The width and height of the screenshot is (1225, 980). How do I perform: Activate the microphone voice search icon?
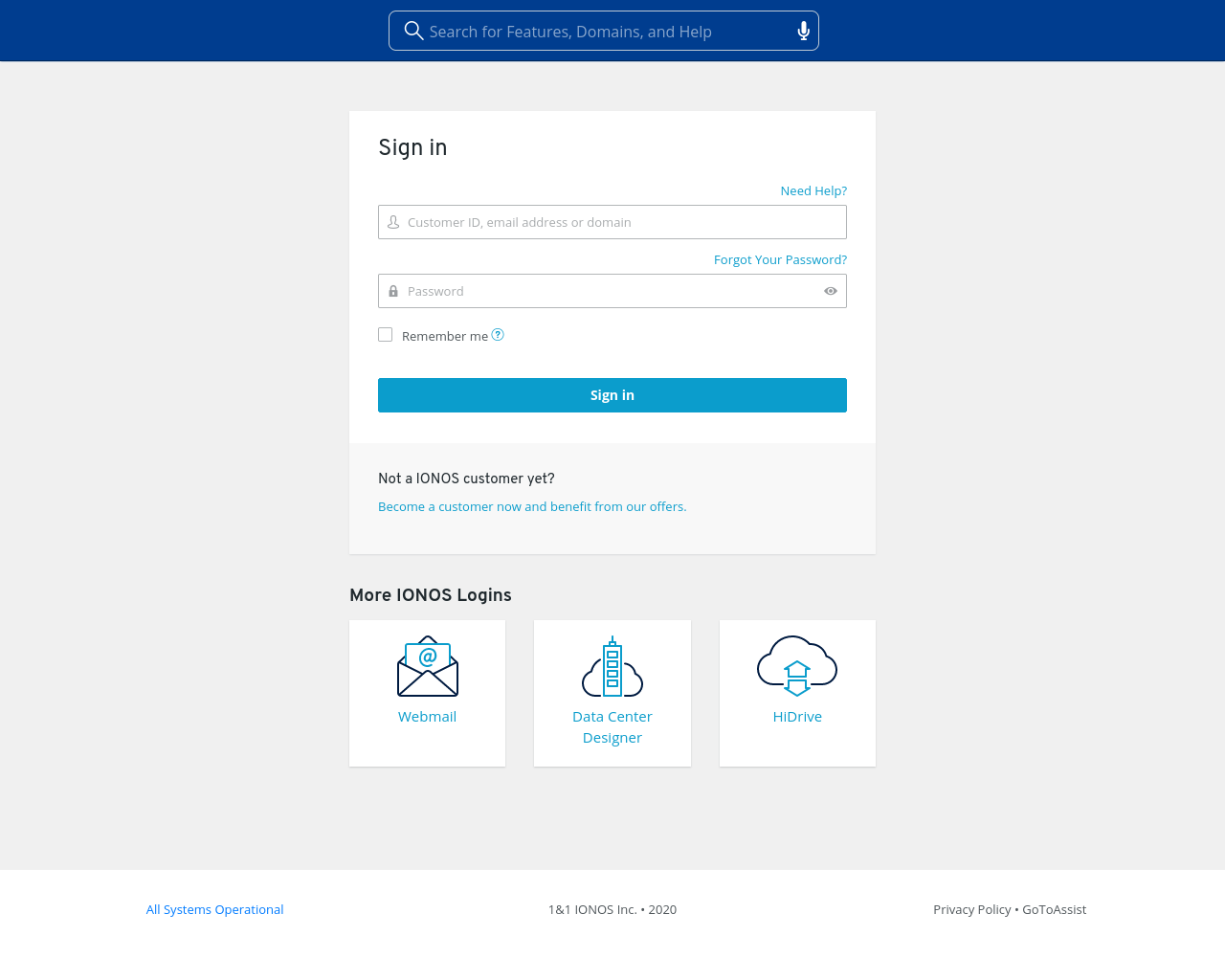pos(804,32)
